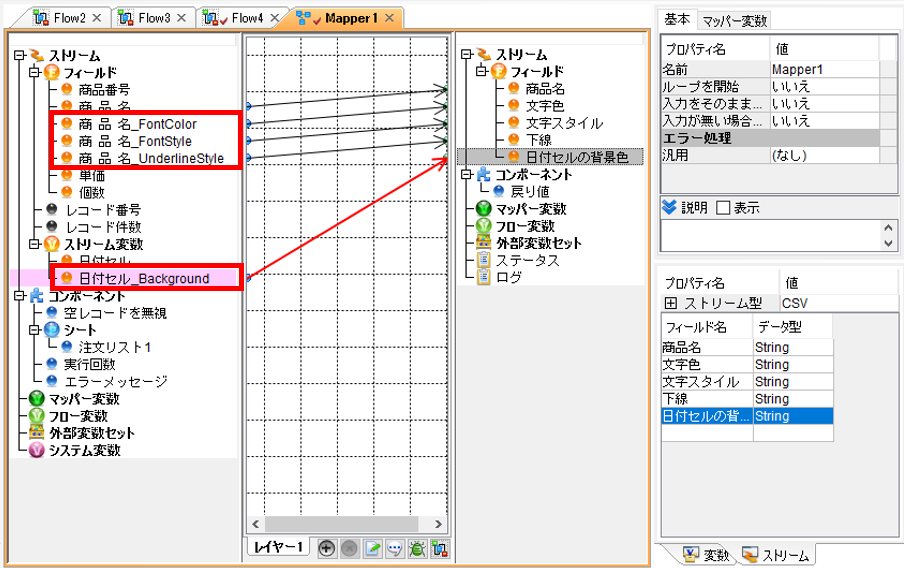Click the マッパー変数 icon in the output tree
The height and width of the screenshot is (568, 904).
click(484, 209)
